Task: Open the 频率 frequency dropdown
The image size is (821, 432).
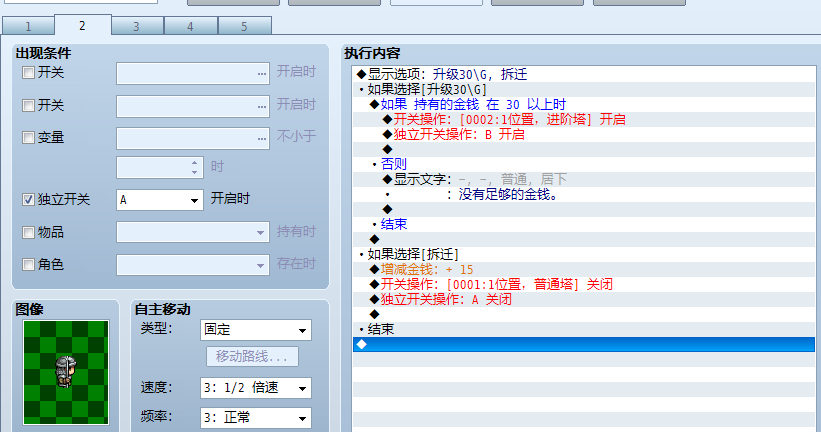Action: (x=256, y=418)
